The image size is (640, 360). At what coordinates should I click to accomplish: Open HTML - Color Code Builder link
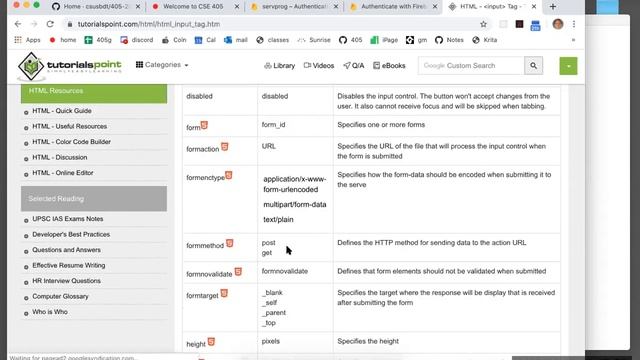coord(71,142)
